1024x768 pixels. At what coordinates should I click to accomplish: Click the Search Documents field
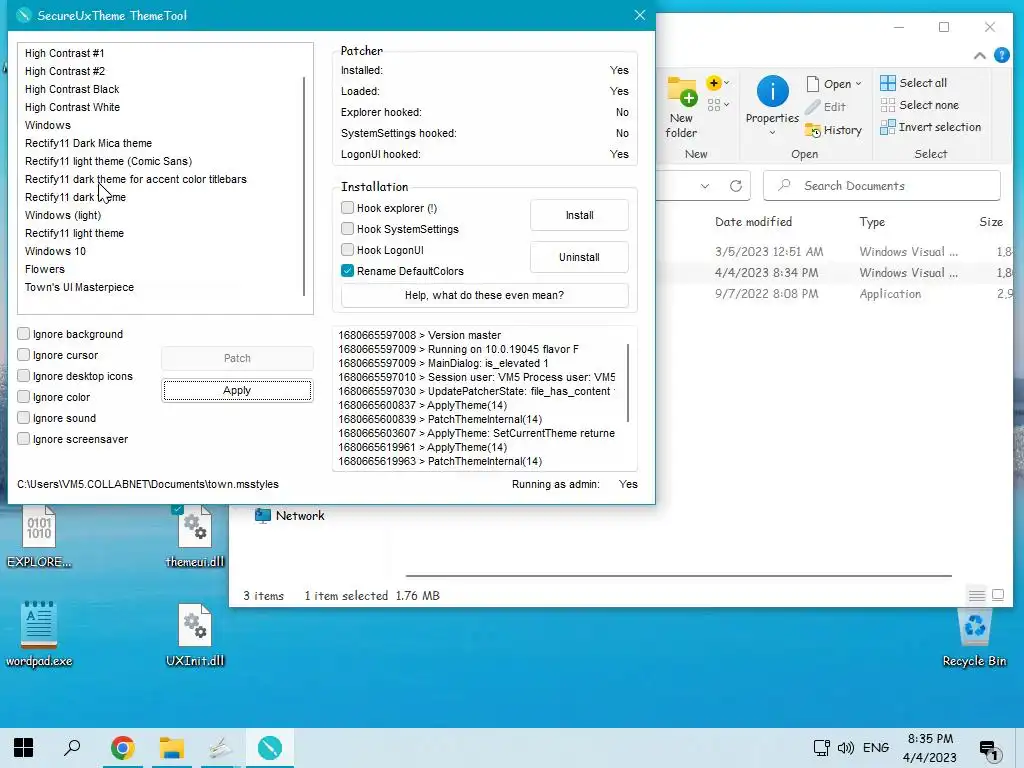point(882,186)
